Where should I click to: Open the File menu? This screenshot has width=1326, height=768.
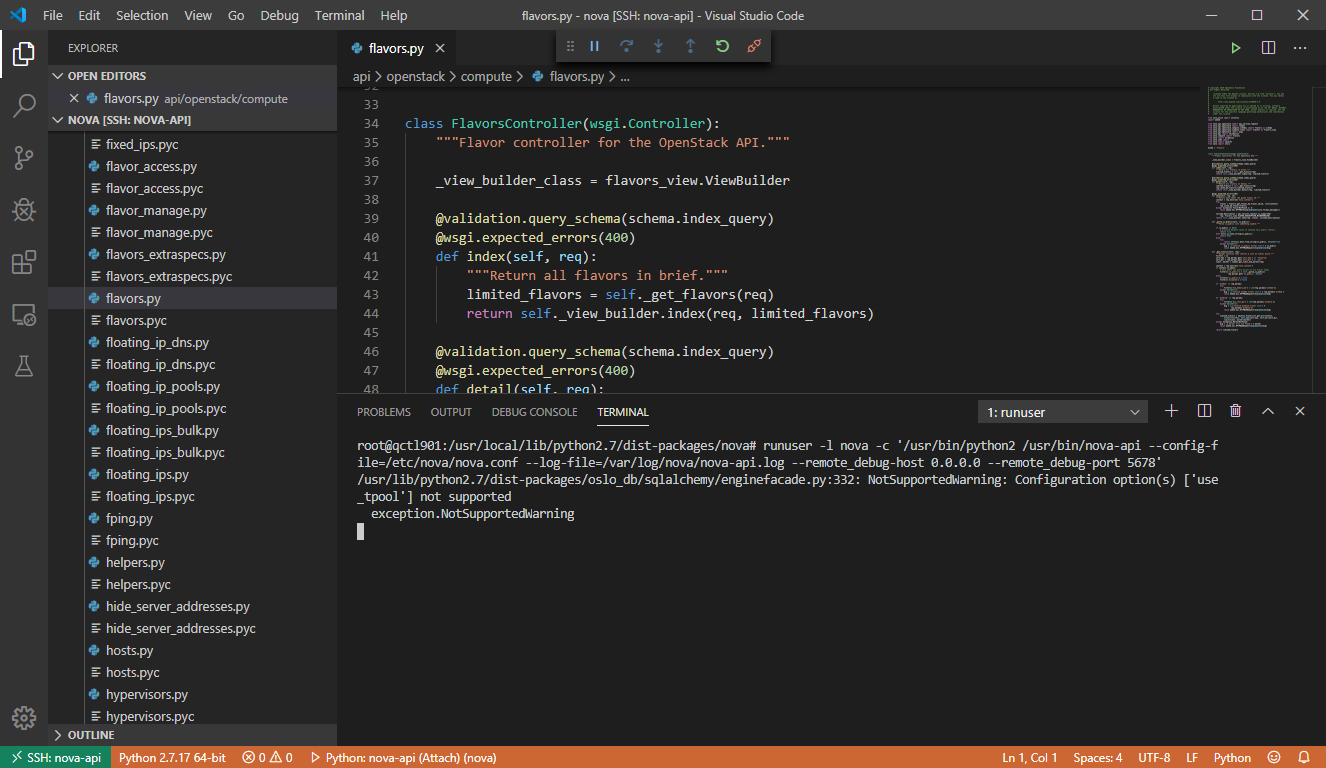tap(53, 16)
